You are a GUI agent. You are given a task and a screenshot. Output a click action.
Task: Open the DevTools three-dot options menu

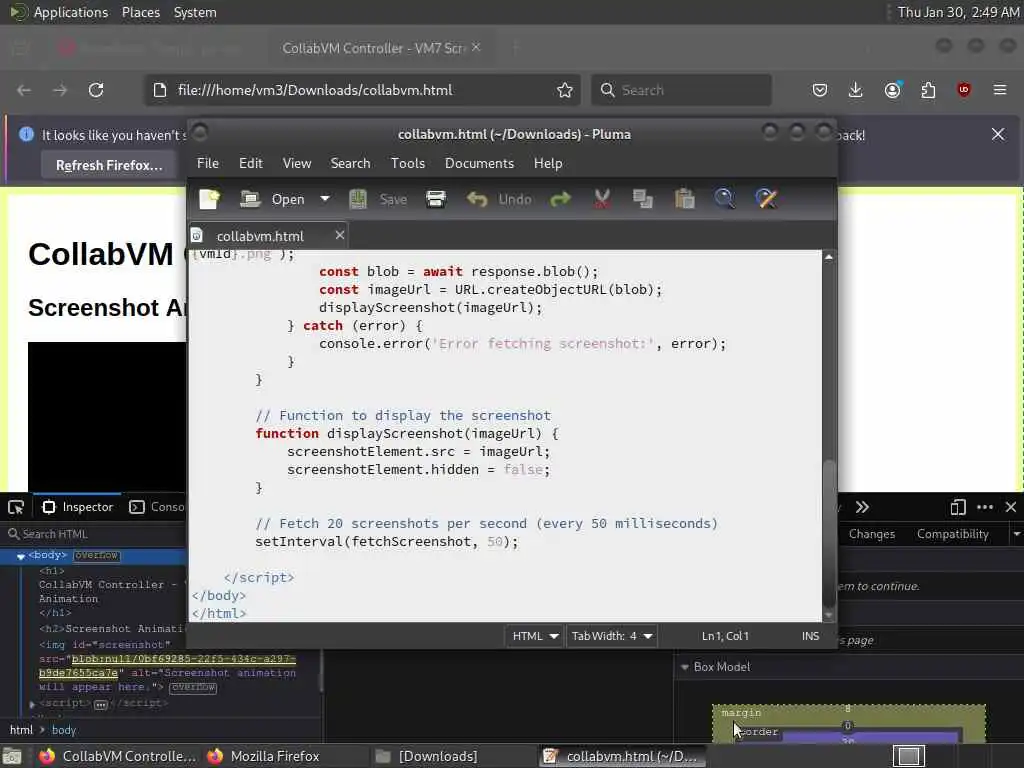(985, 507)
